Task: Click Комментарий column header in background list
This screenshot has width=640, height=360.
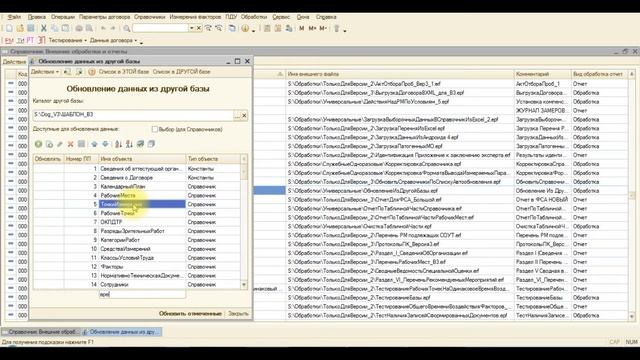Action: click(x=542, y=74)
